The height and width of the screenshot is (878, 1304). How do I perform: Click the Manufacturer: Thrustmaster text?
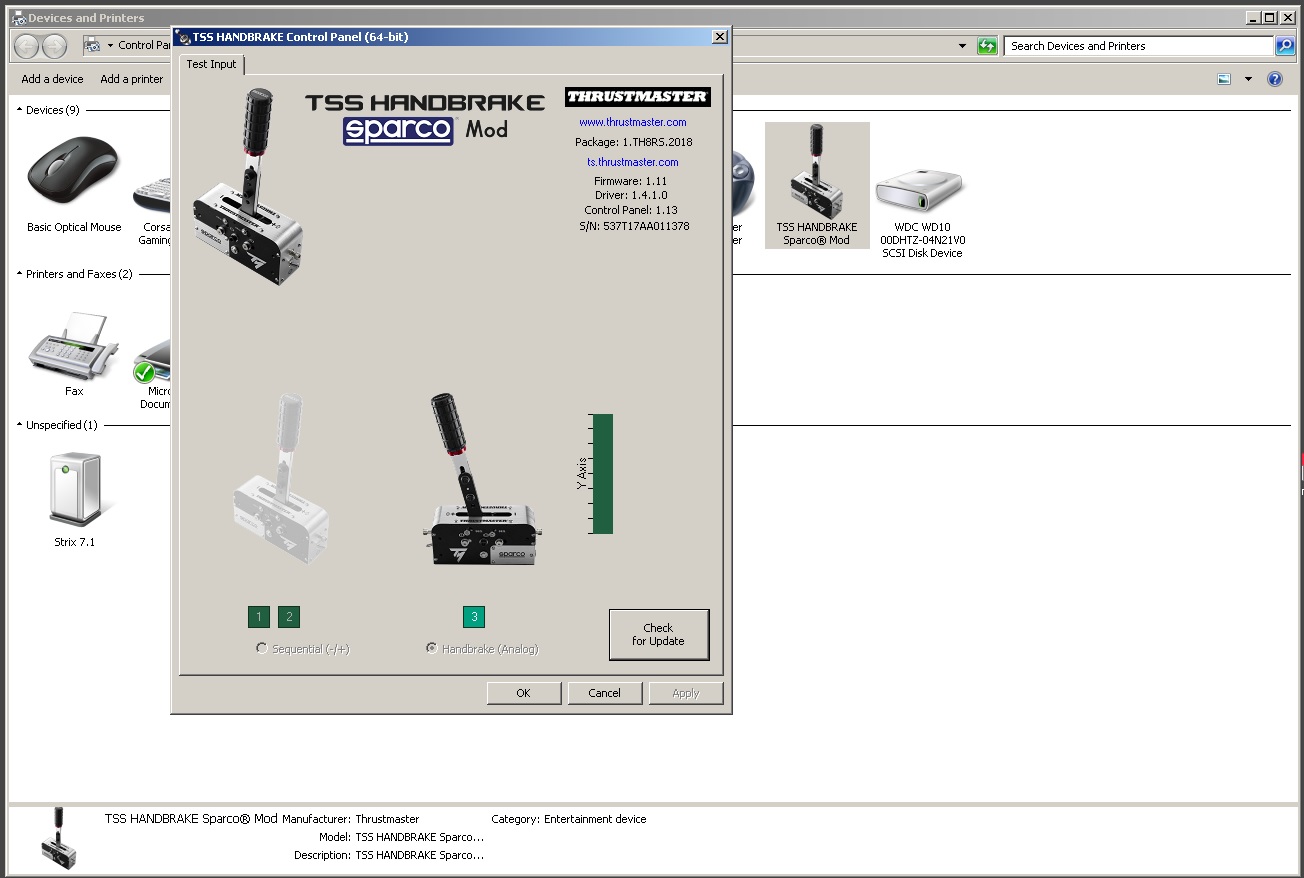[351, 819]
